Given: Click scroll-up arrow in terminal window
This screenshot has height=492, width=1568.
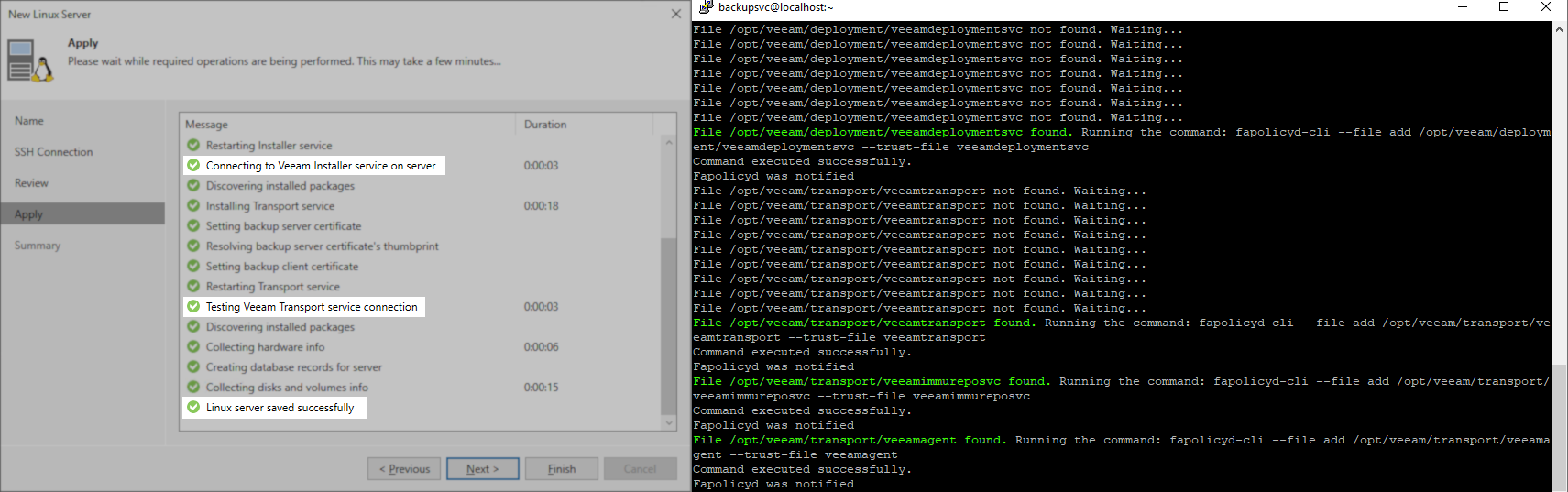Looking at the screenshot, I should (1559, 29).
